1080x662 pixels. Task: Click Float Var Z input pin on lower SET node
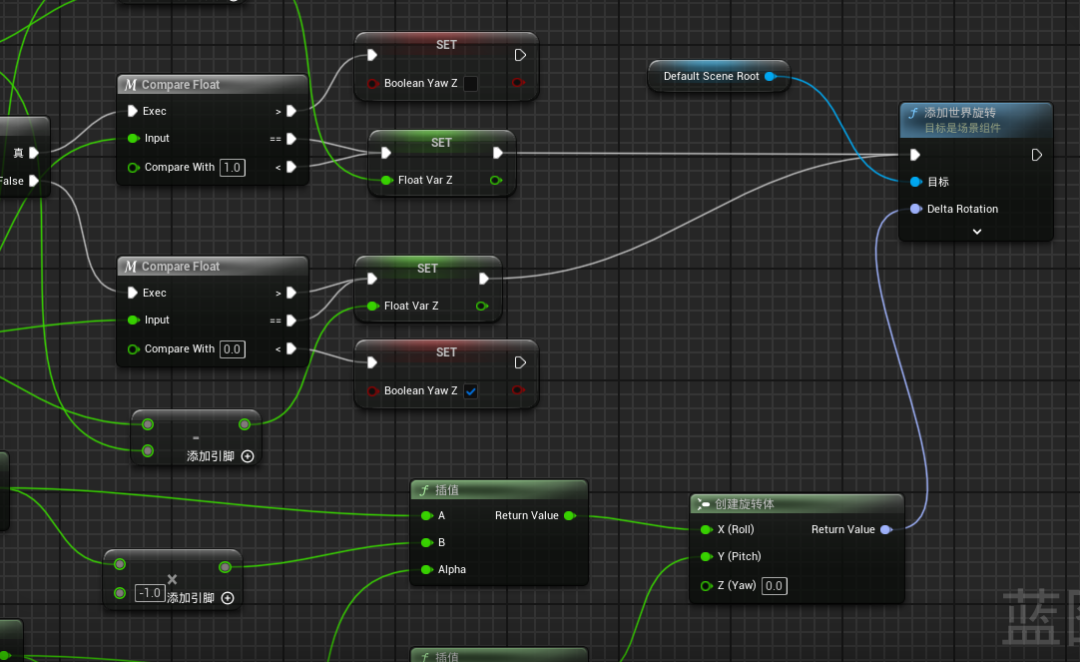click(x=373, y=306)
